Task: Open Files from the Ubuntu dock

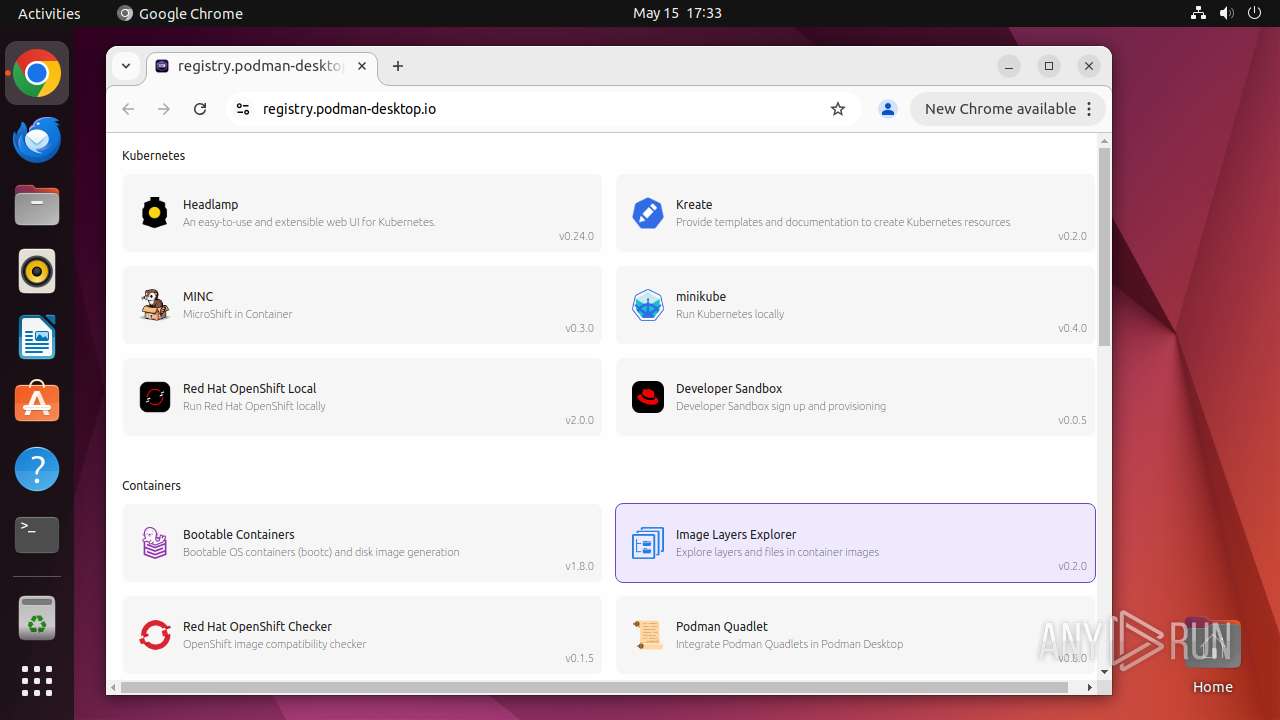Action: click(37, 206)
